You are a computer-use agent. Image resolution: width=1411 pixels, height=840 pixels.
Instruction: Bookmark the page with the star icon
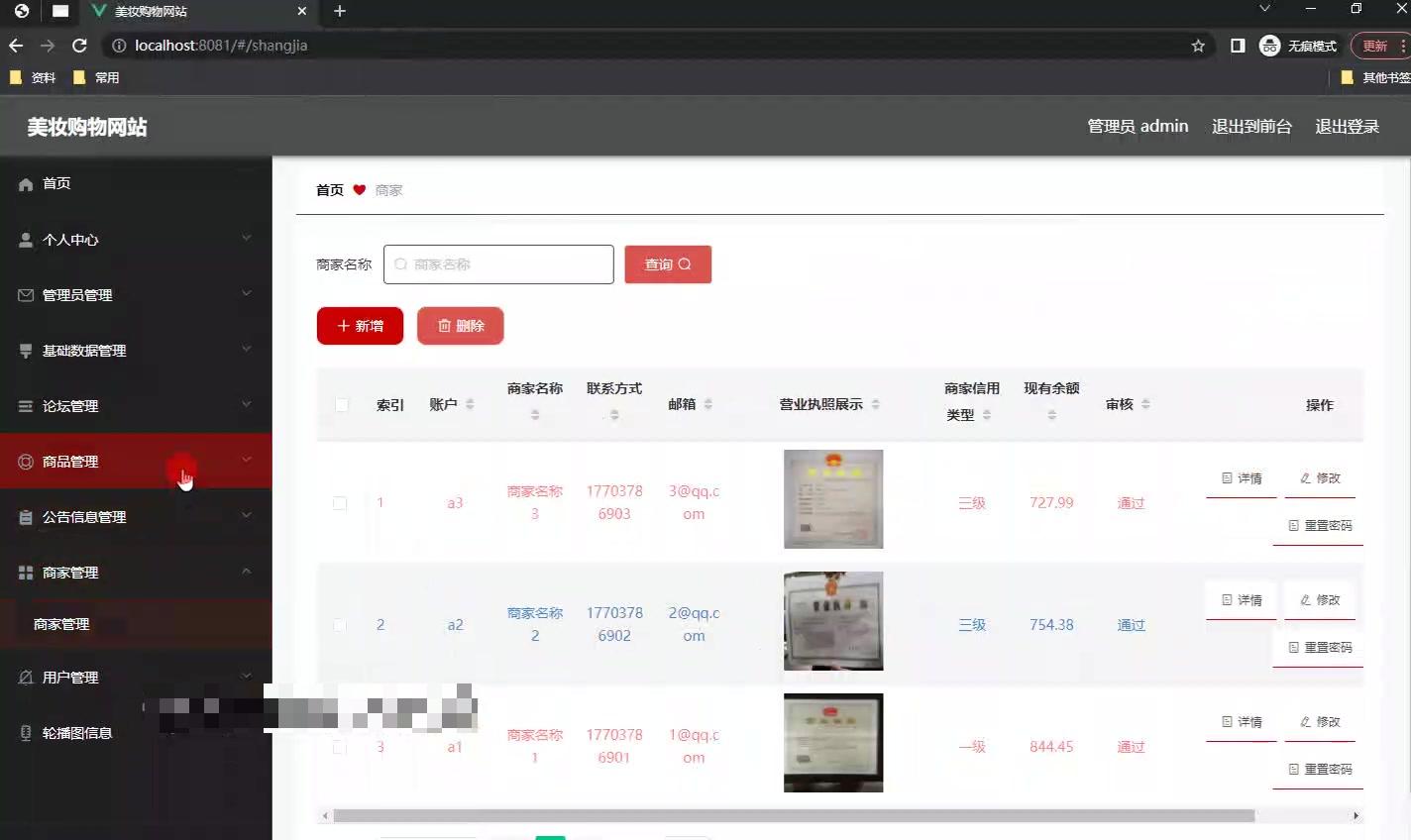[1198, 46]
